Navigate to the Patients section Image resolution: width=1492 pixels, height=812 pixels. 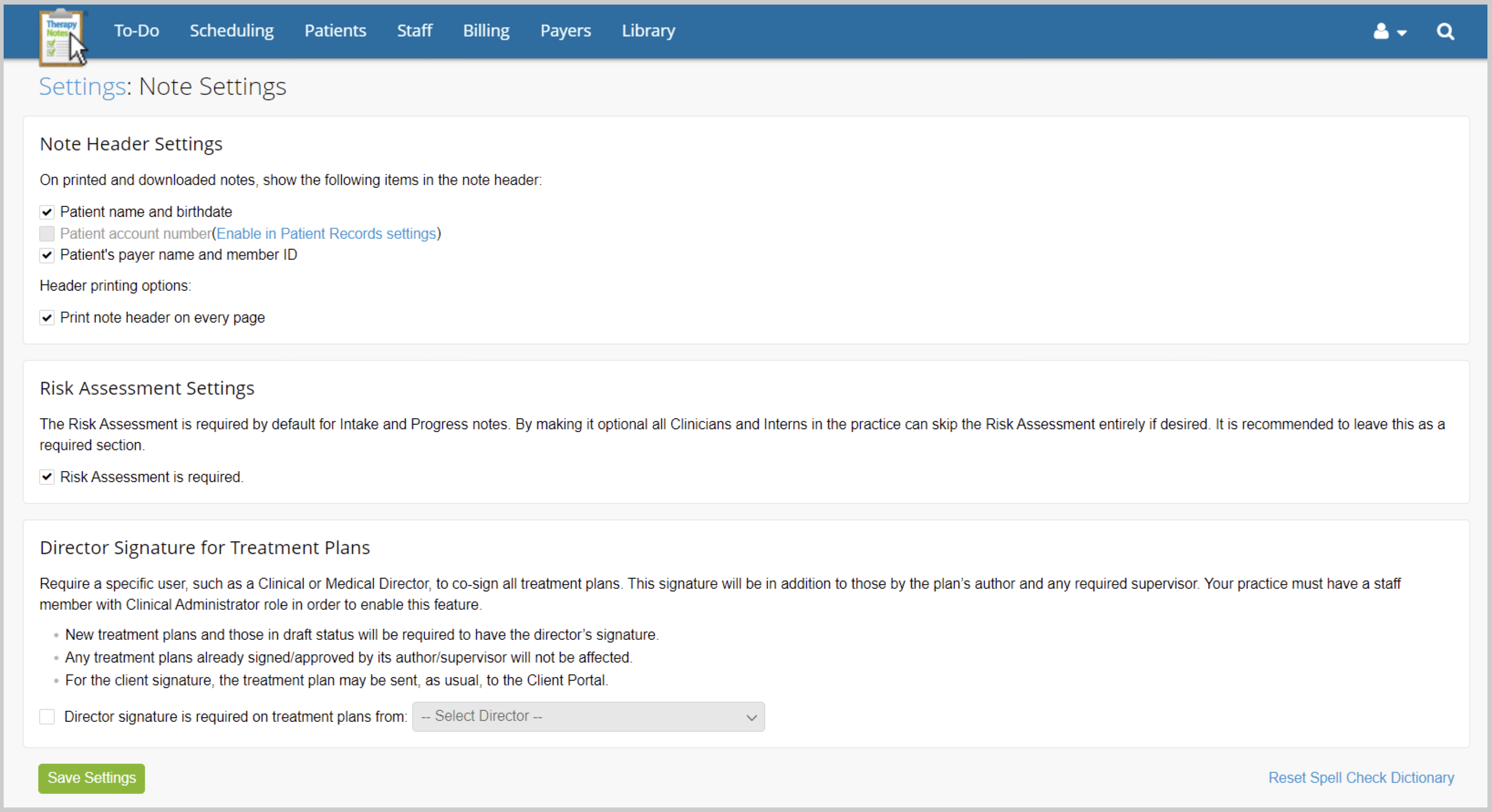tap(335, 31)
